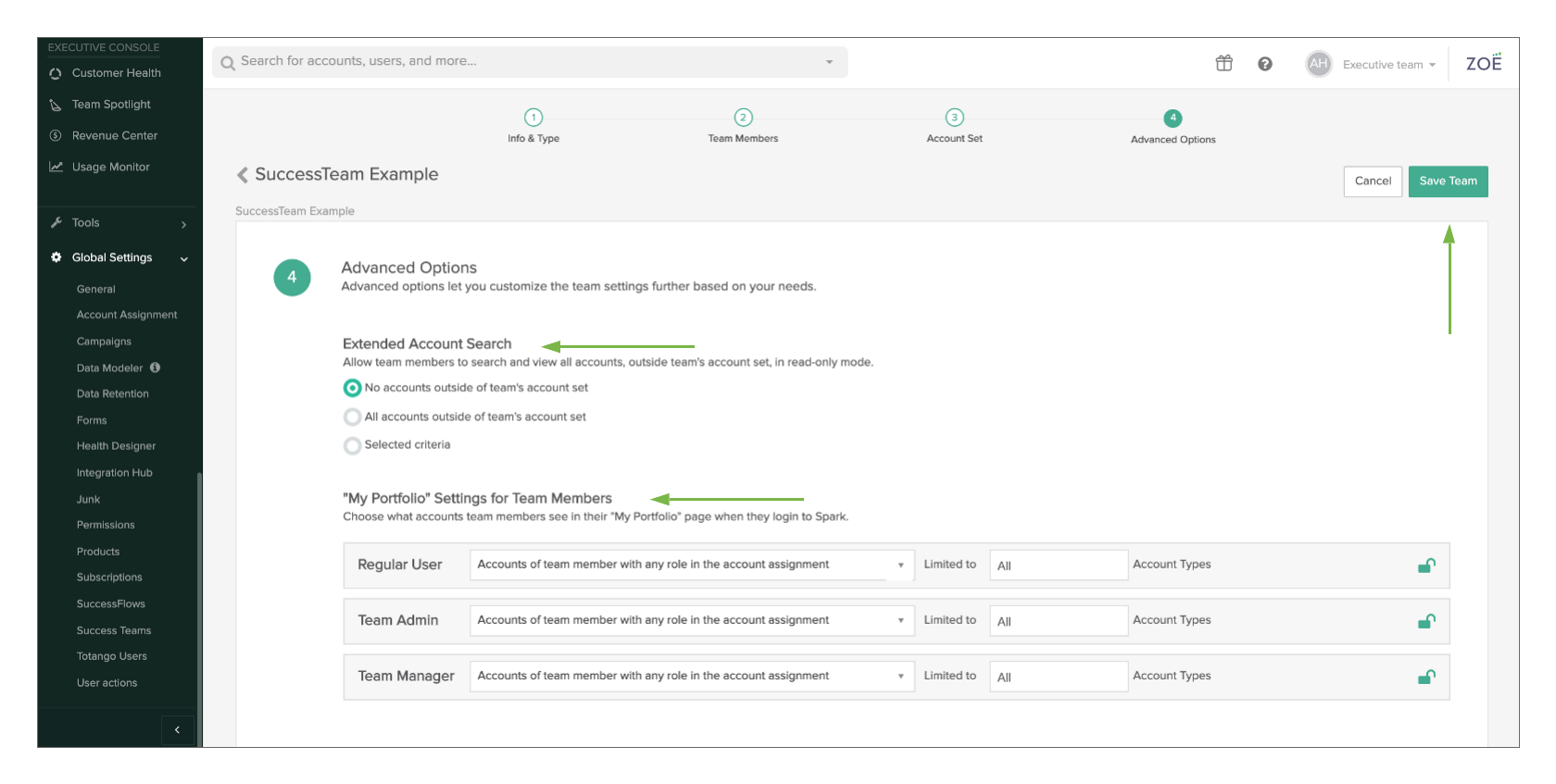Click the Customer Health sidebar icon
Image resolution: width=1556 pixels, height=784 pixels.
pos(56,73)
